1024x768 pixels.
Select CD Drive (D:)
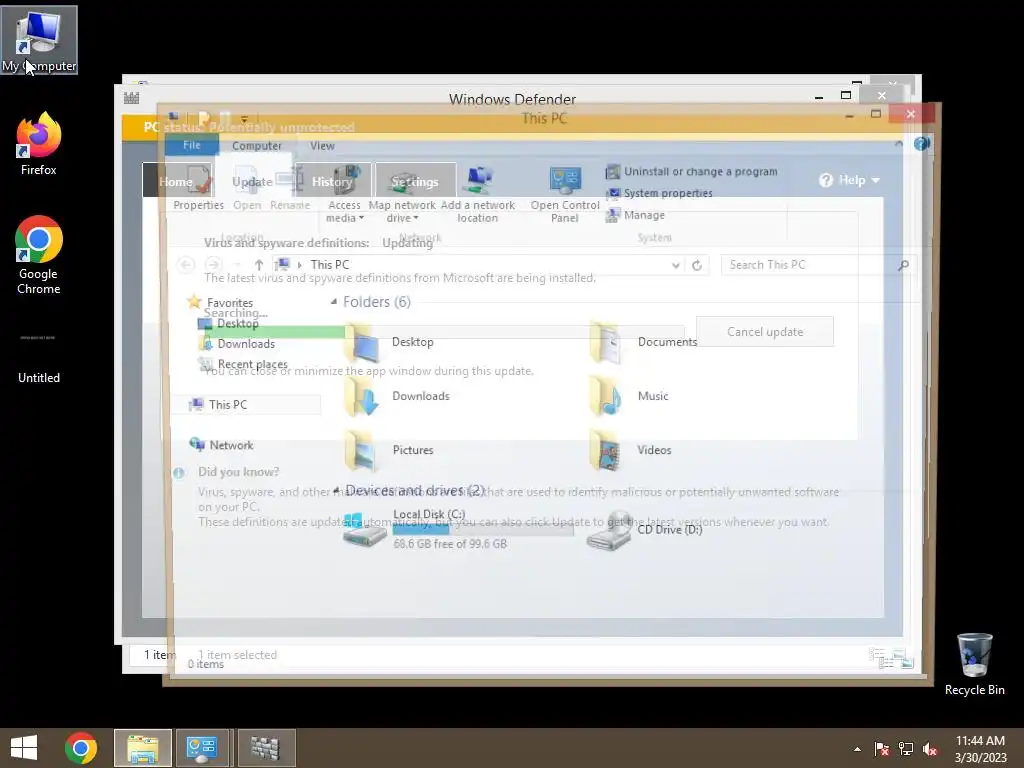tap(645, 530)
